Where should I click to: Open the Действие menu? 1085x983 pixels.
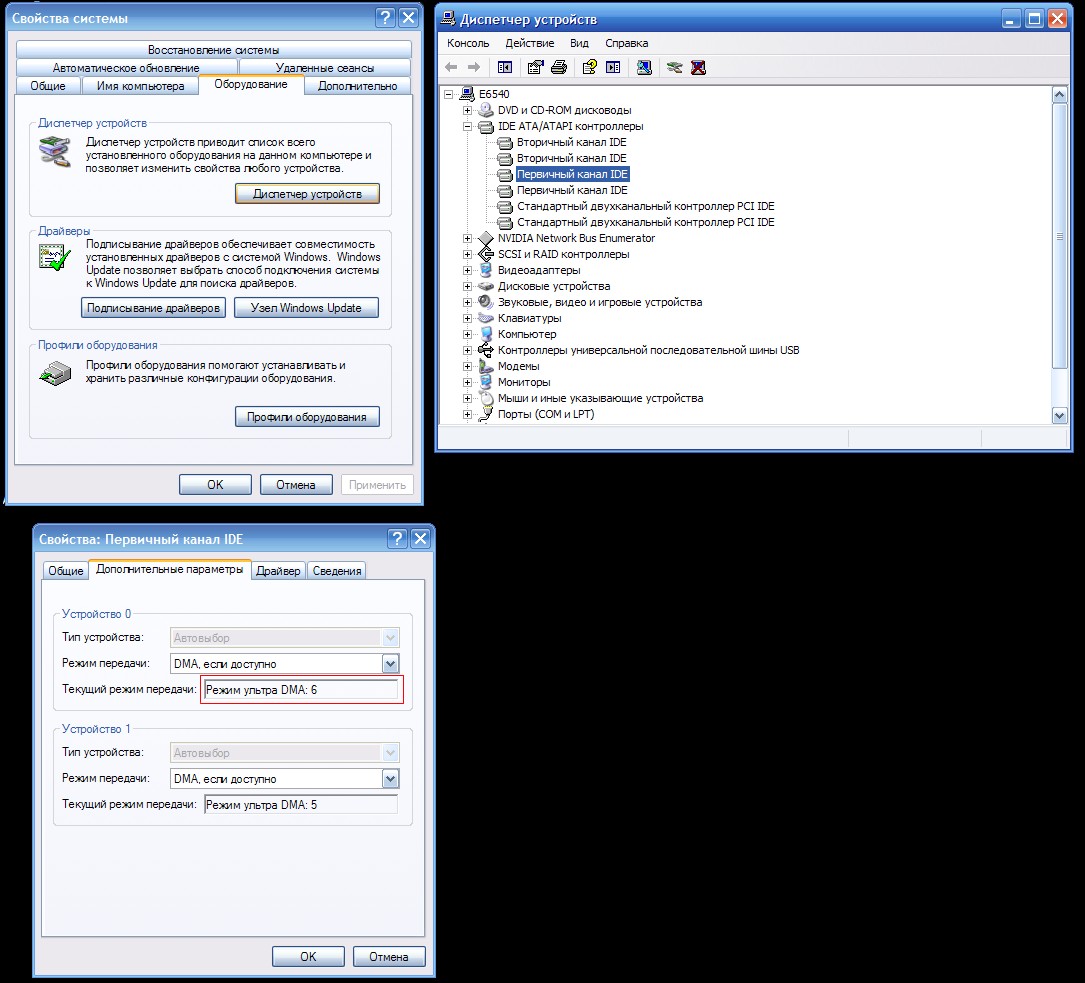tap(529, 43)
